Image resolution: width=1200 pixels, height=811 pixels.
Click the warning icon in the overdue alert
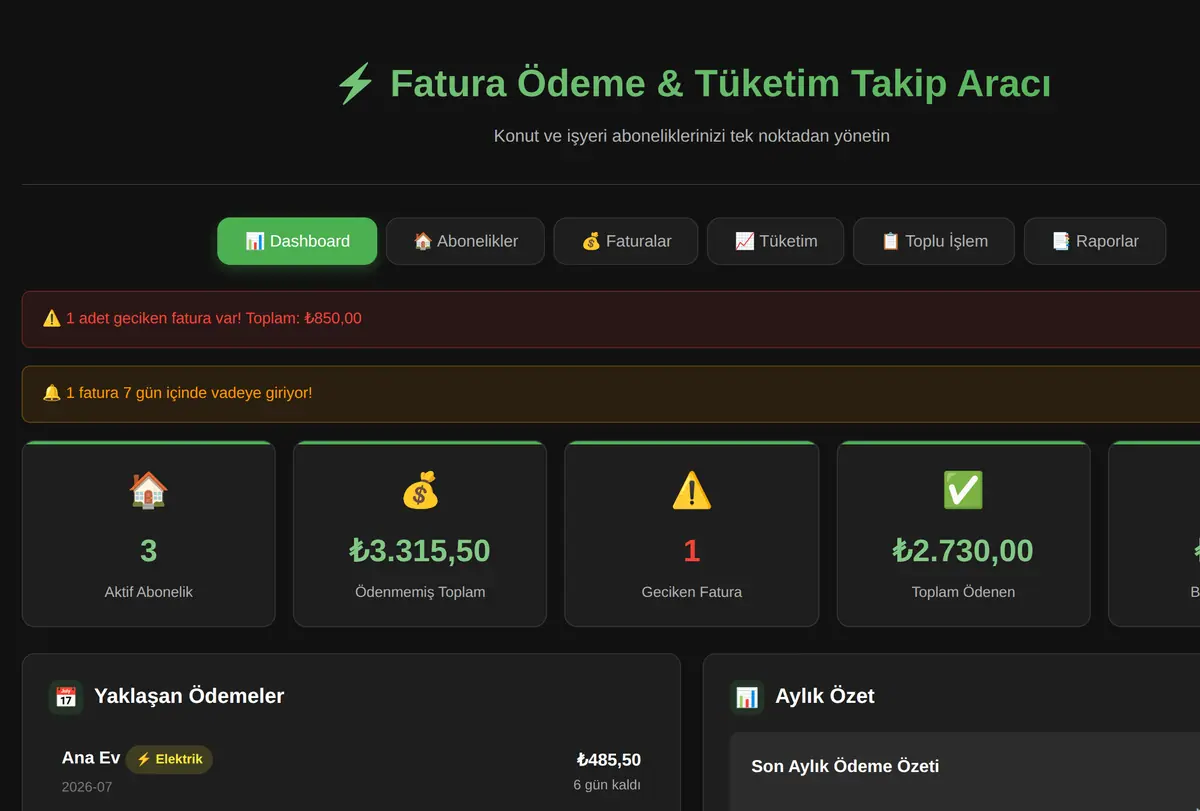[x=52, y=319]
